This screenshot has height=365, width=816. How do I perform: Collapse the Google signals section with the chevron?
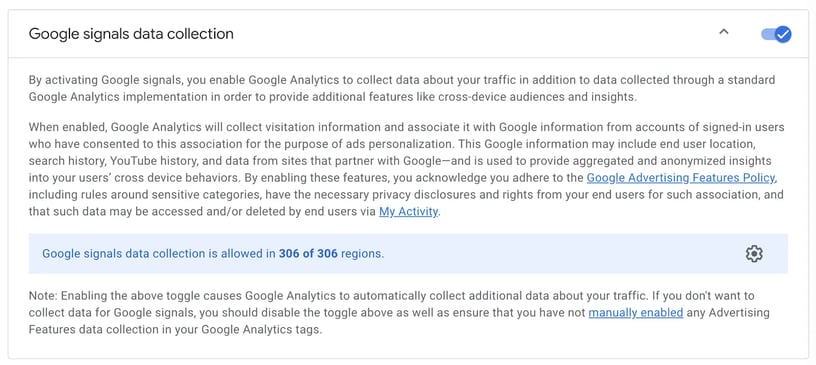(x=723, y=32)
